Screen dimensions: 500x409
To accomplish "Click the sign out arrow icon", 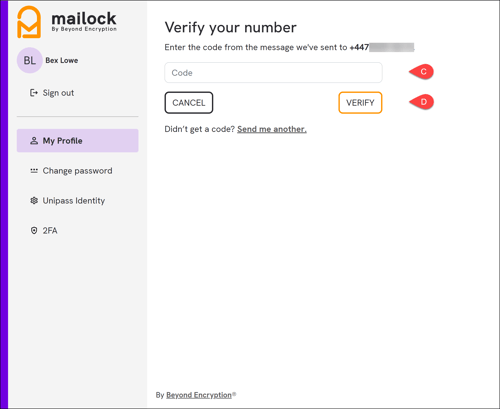I will point(34,93).
